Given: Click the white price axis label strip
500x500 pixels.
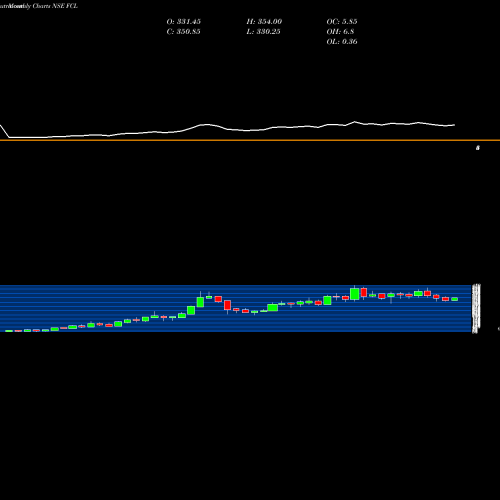Looking at the screenshot, I should (x=476, y=308).
